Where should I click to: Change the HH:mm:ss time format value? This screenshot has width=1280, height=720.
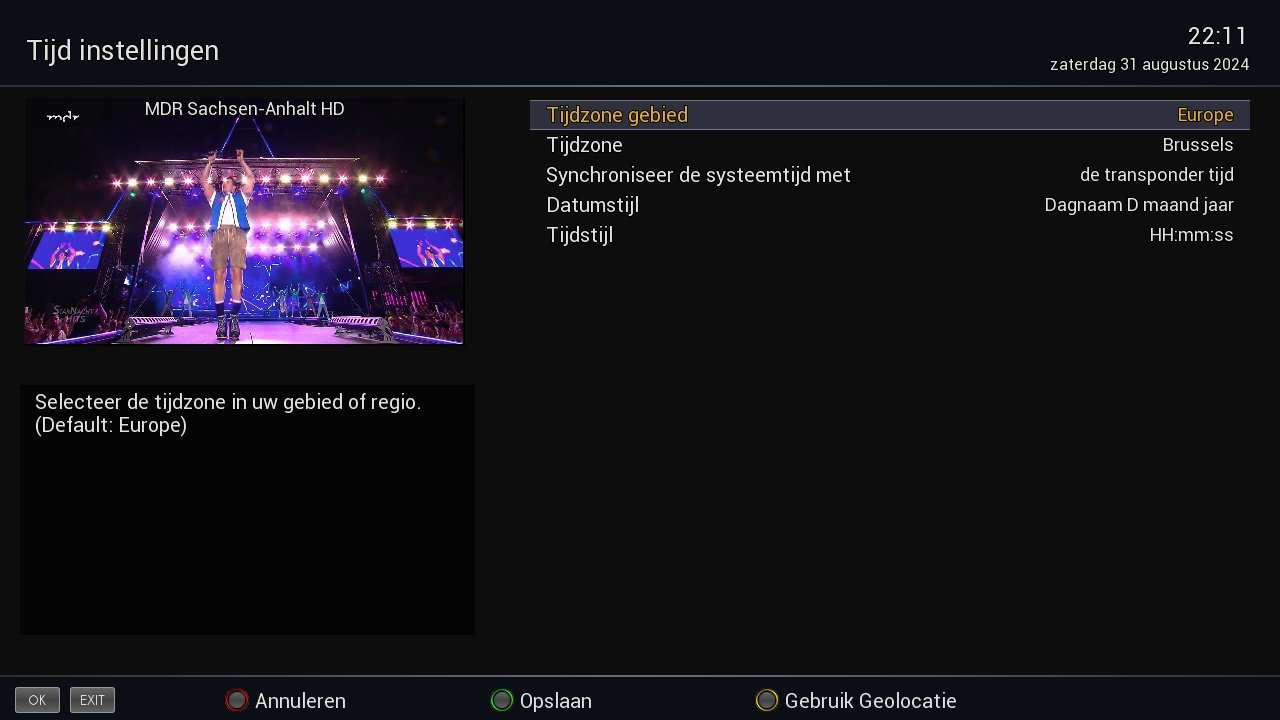(1191, 235)
